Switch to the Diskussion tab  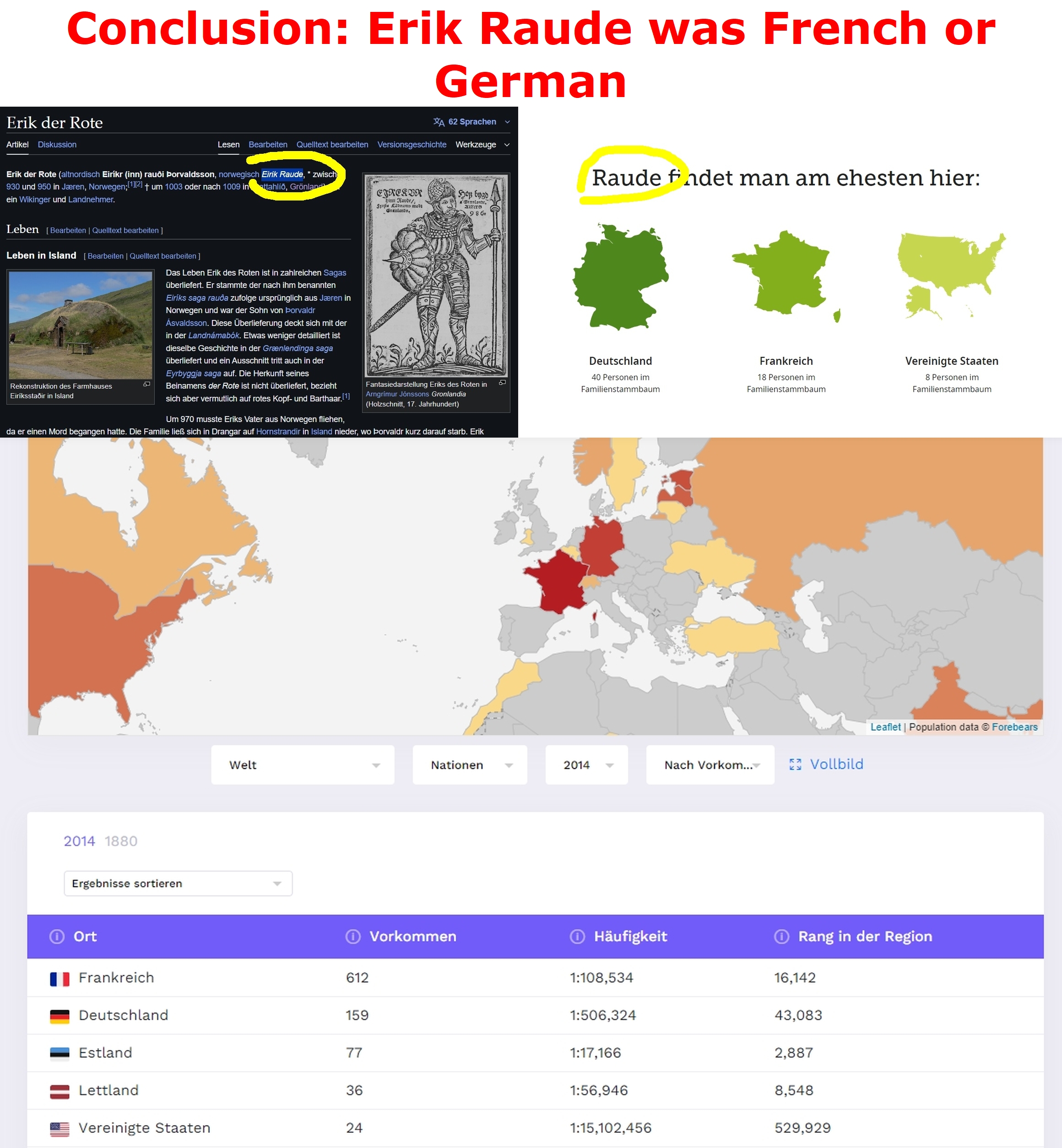coord(57,145)
